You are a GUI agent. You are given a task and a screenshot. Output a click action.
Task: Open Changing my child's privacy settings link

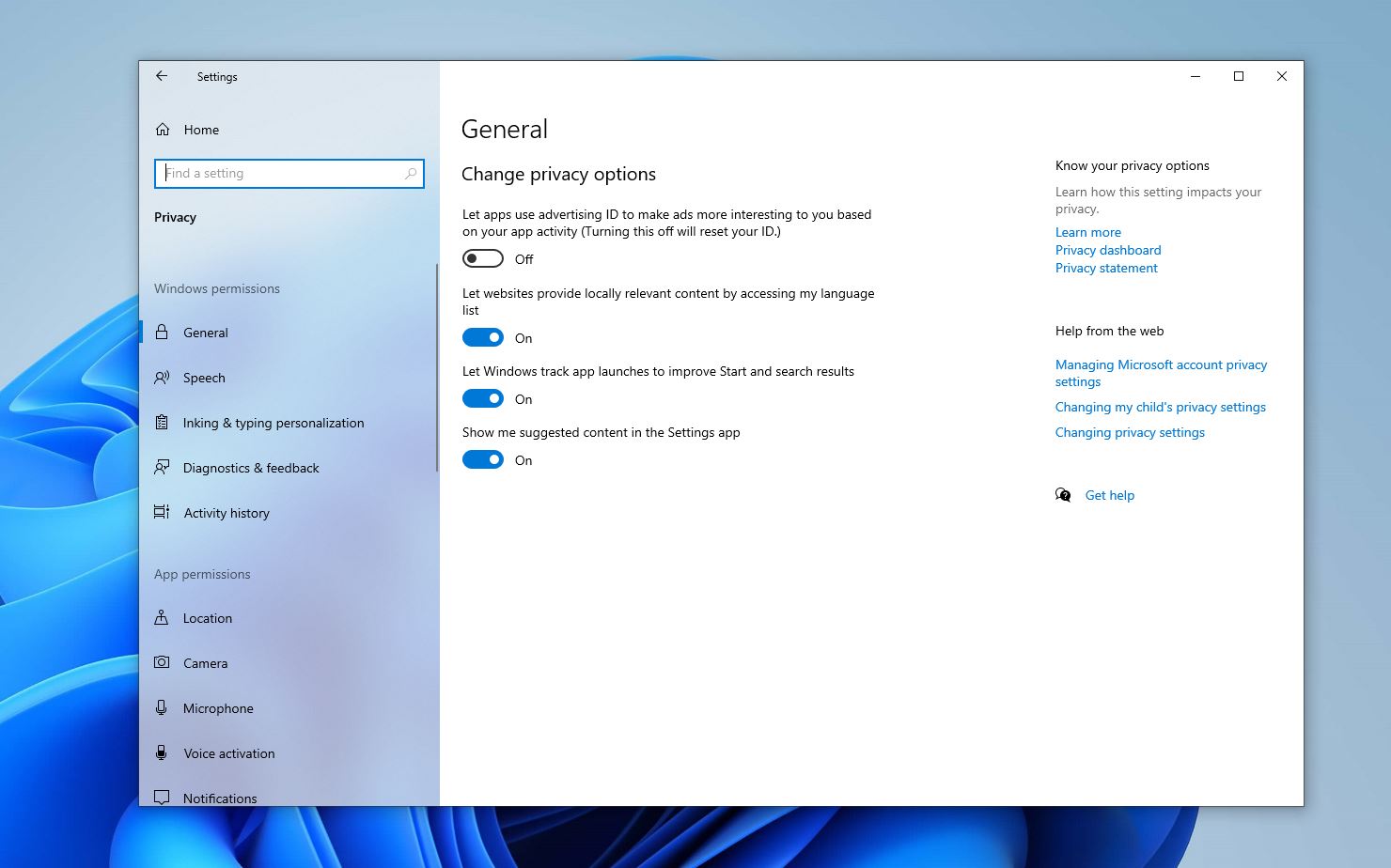[x=1160, y=407]
